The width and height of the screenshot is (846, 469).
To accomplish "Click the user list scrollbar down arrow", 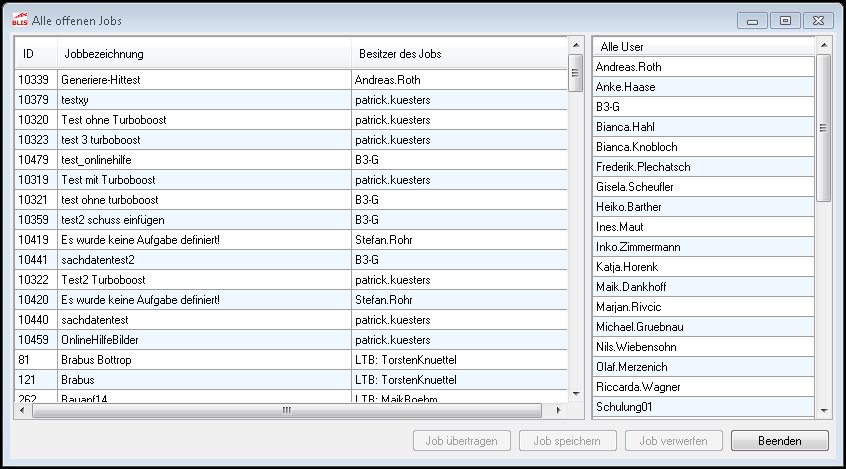I will 824,410.
